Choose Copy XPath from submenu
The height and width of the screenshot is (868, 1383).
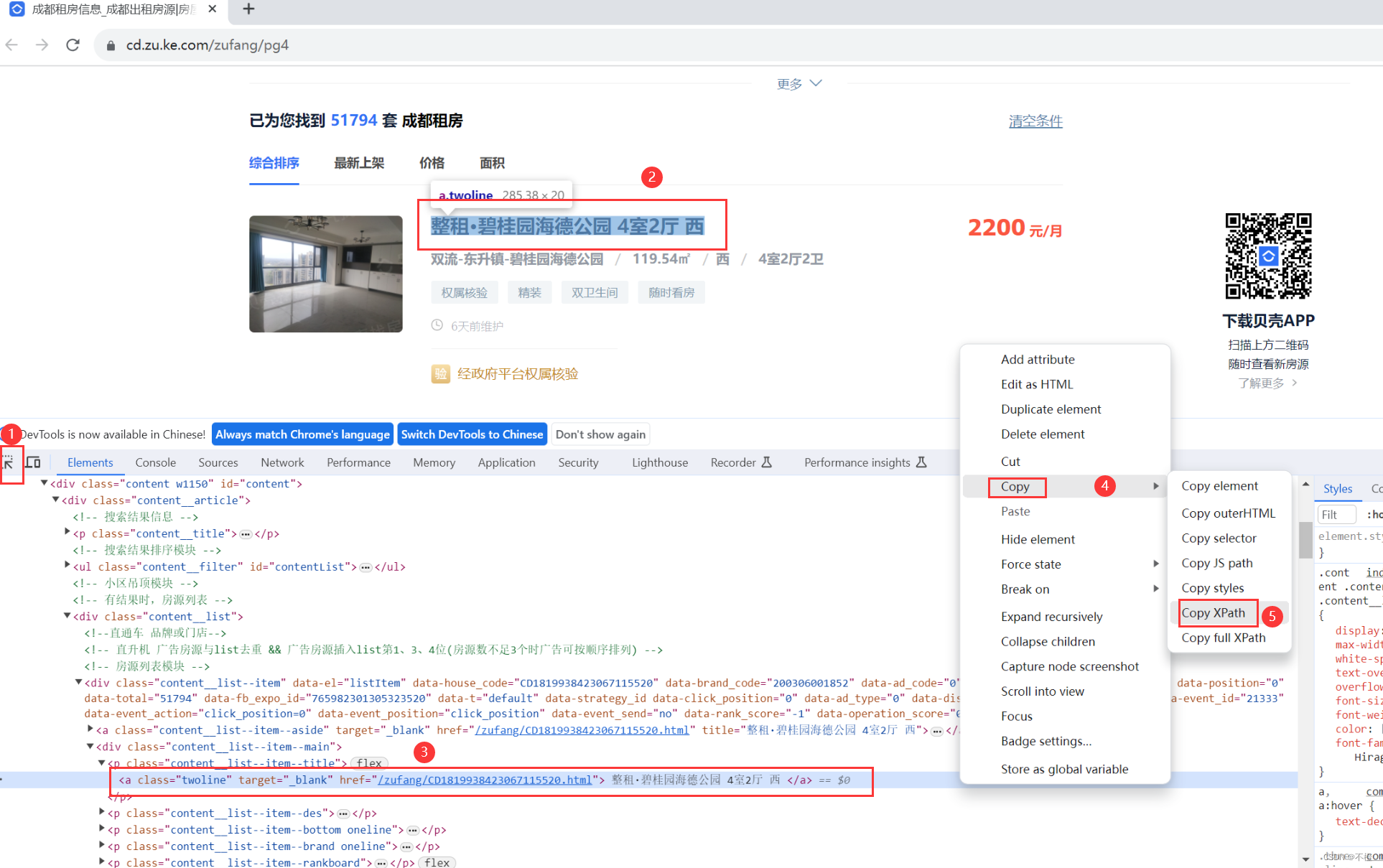tap(1214, 612)
